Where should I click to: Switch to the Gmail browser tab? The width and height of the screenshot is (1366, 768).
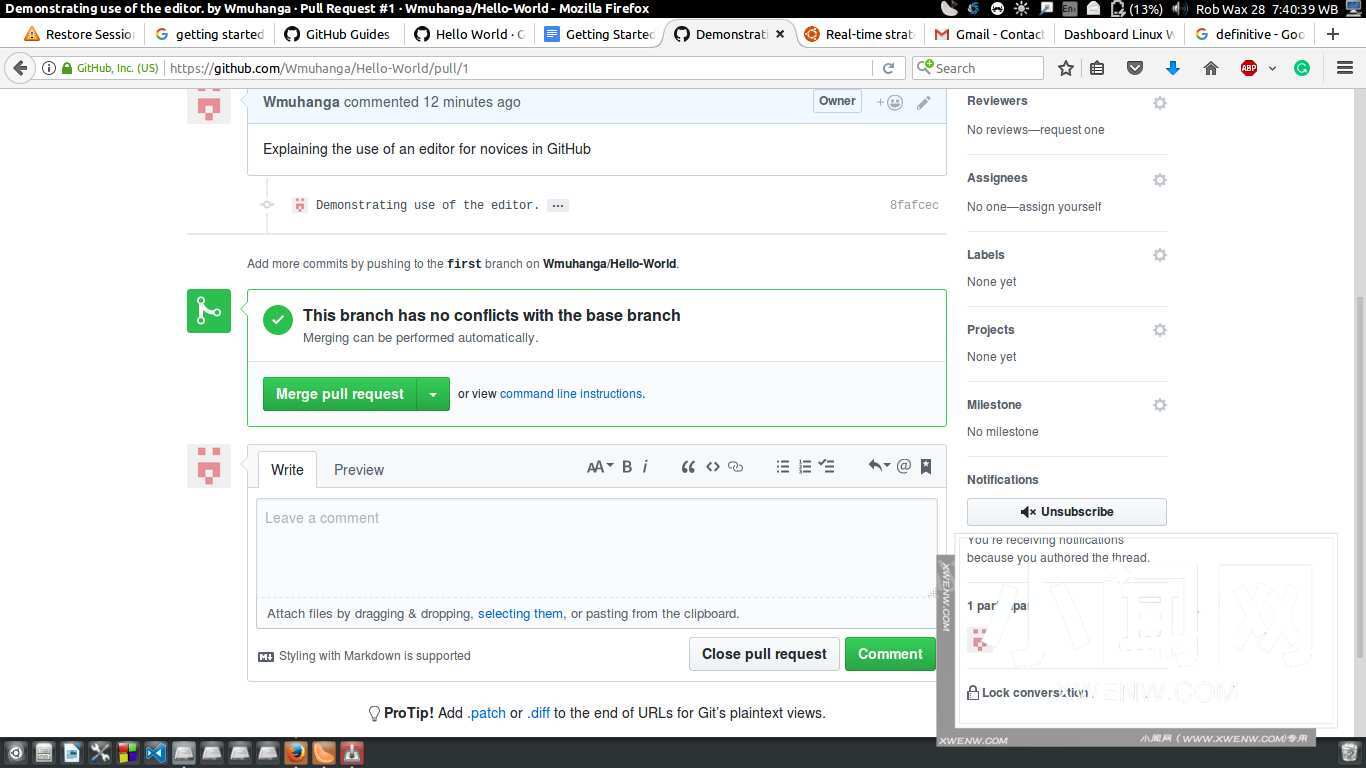coord(988,34)
